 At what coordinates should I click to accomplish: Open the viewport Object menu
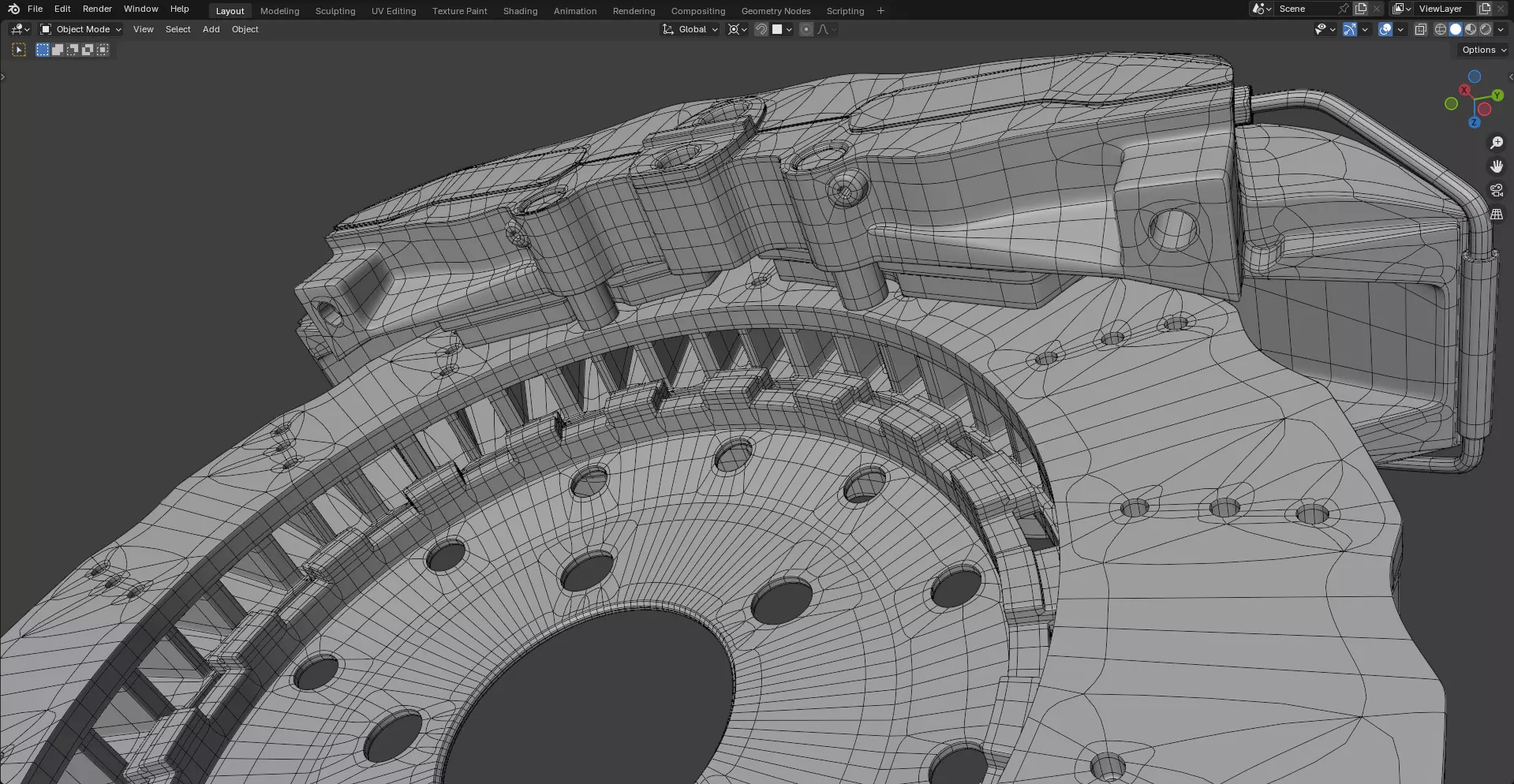[x=245, y=29]
